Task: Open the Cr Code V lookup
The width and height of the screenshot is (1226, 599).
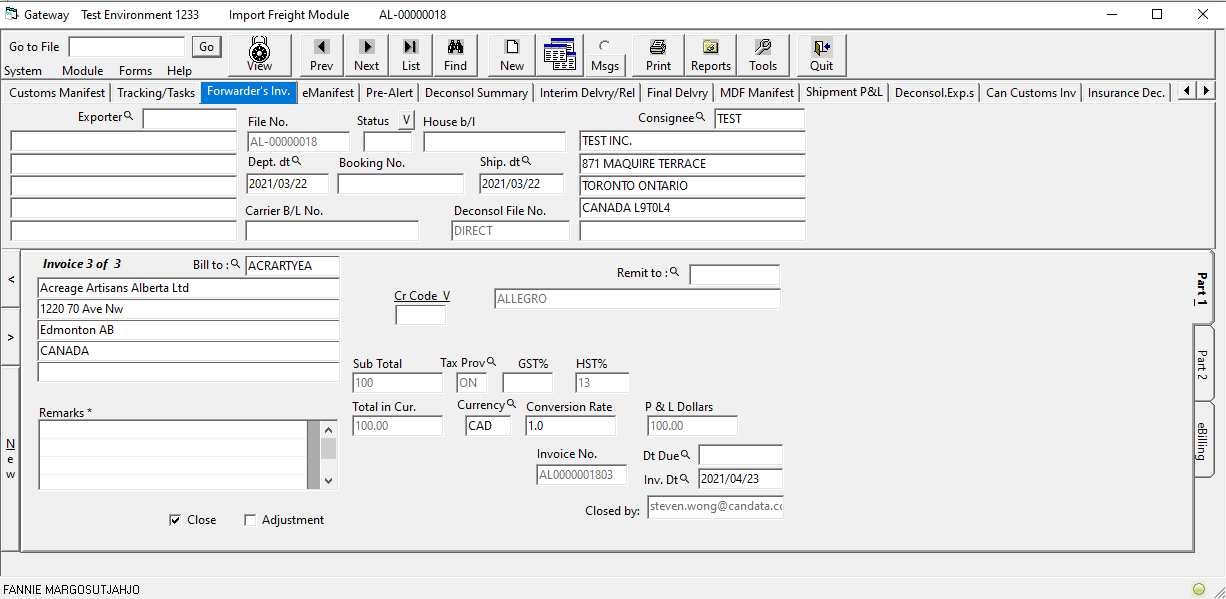Action: pyautogui.click(x=422, y=296)
